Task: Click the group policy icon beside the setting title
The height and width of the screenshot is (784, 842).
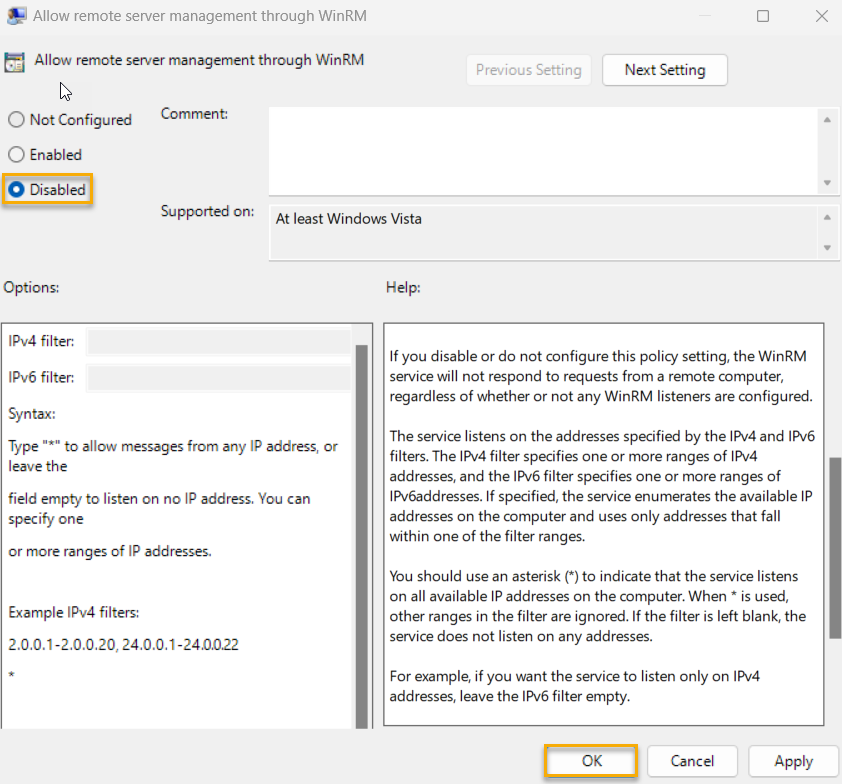Action: coord(15,61)
